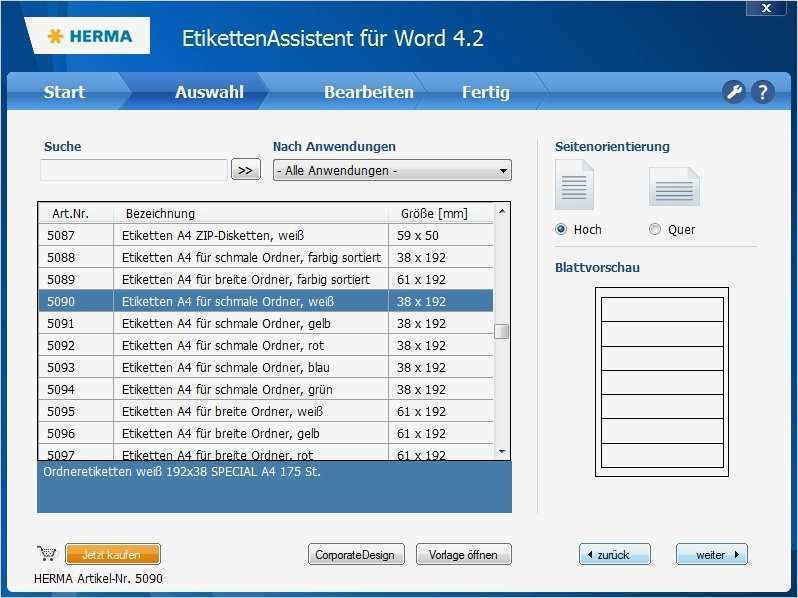Image resolution: width=798 pixels, height=598 pixels.
Task: Click the Ordneretiketten weiß 192x38 description text
Action: [182, 472]
